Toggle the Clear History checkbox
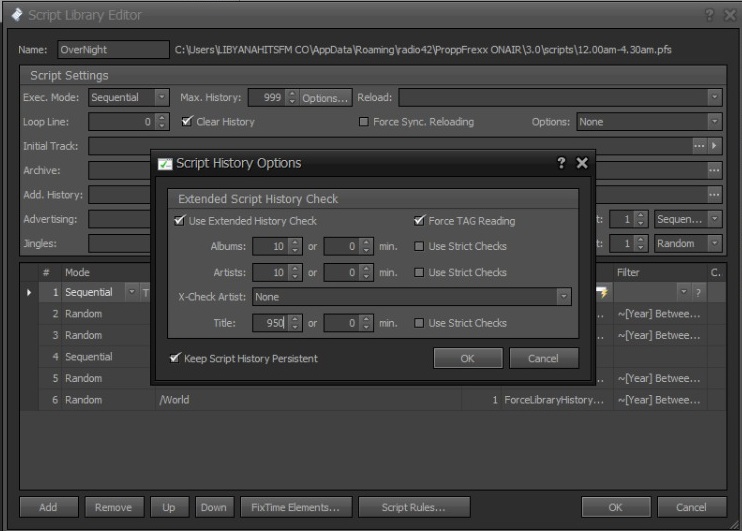This screenshot has width=742, height=531. [x=187, y=122]
